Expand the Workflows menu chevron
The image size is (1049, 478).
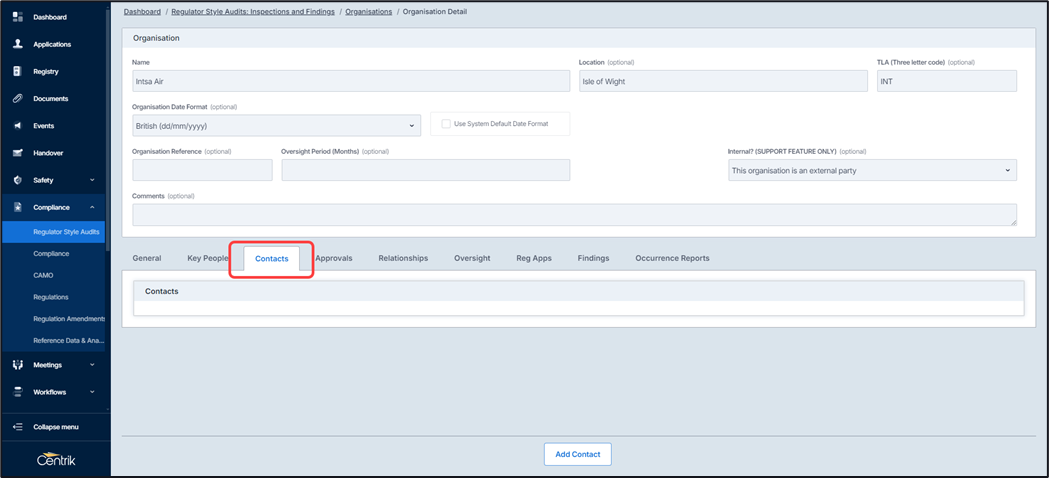[92, 392]
